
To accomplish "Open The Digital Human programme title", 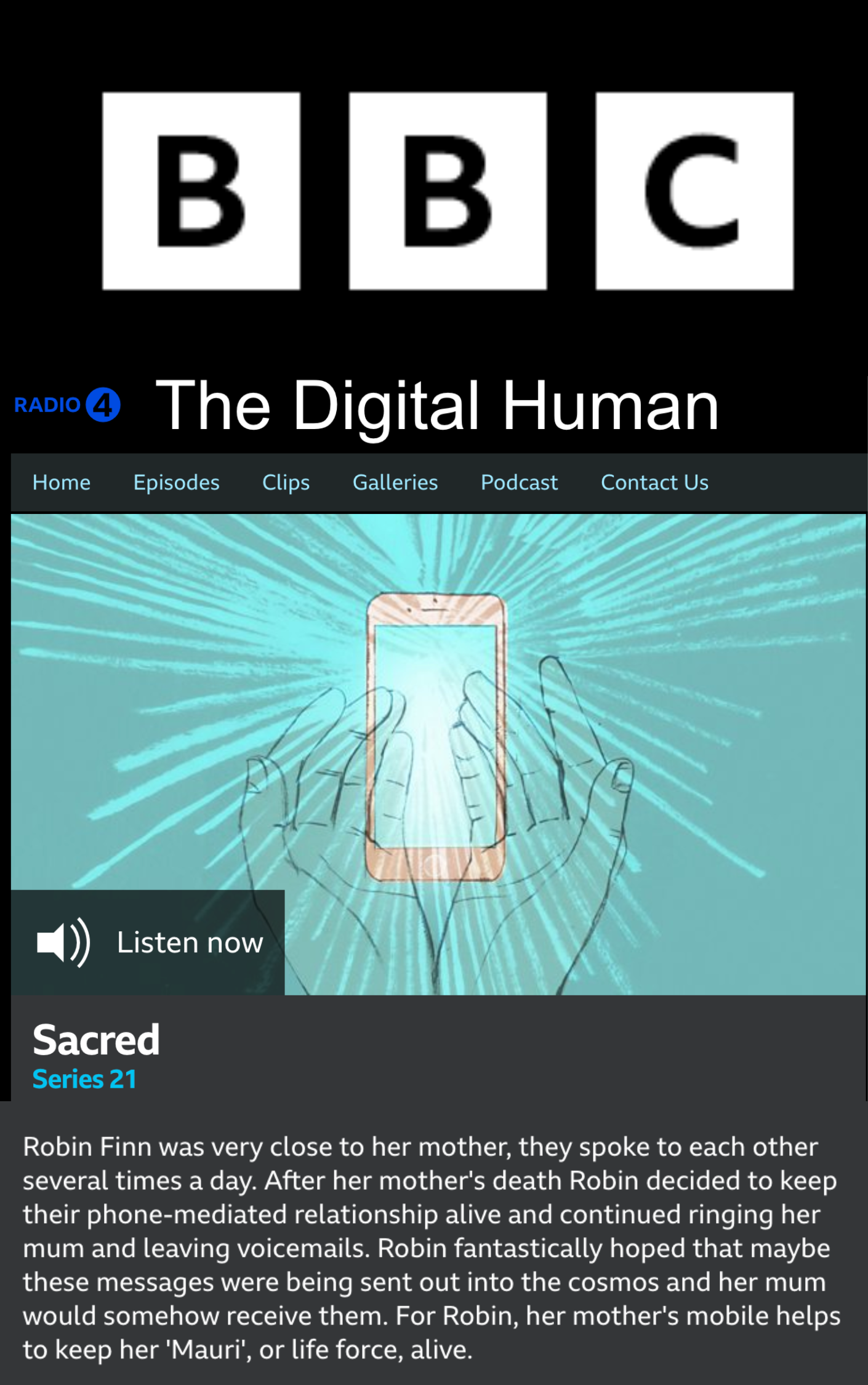I will (437, 405).
